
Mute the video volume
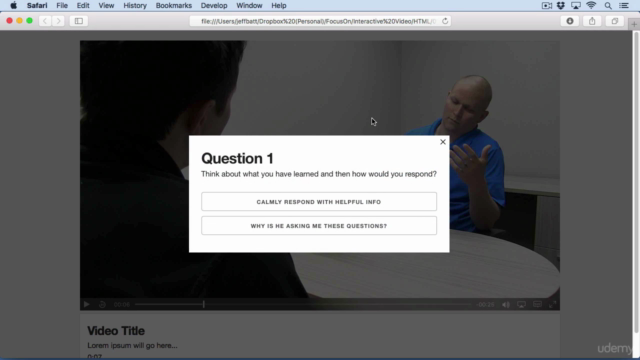(x=506, y=304)
